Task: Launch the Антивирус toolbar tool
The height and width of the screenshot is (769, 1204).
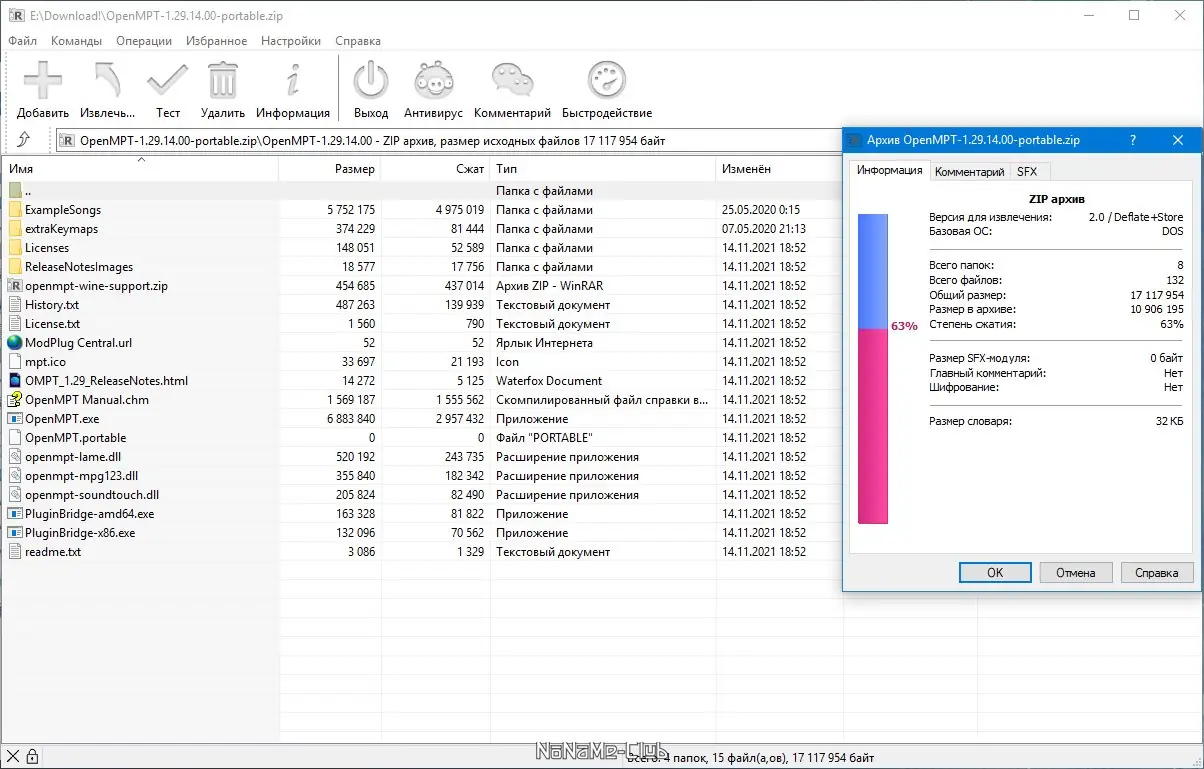Action: (432, 79)
